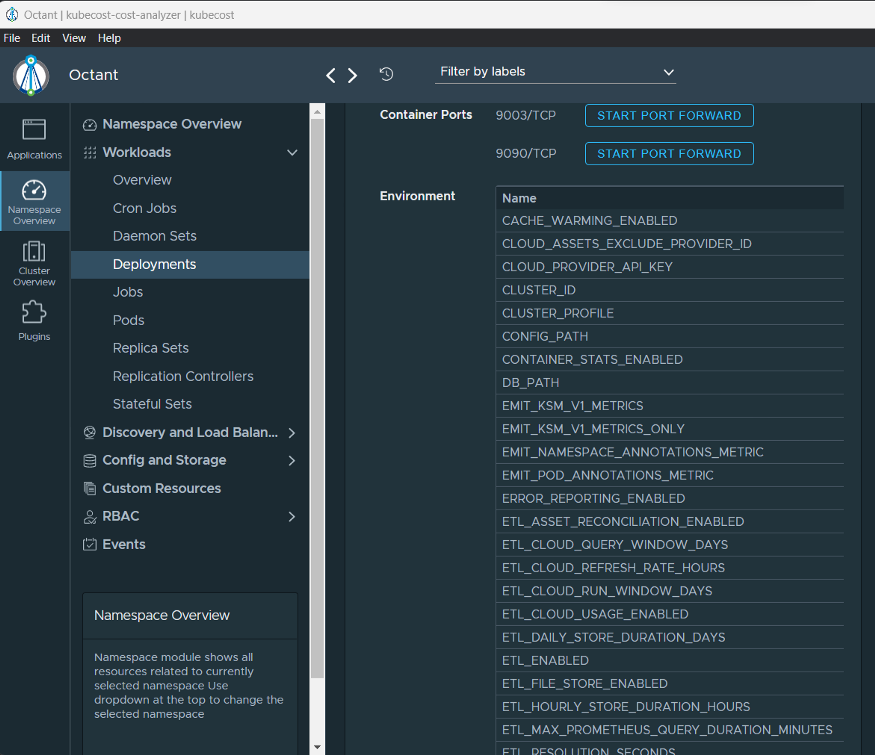This screenshot has width=875, height=755.
Task: Open the Plugins puzzle icon
Action: (34, 320)
